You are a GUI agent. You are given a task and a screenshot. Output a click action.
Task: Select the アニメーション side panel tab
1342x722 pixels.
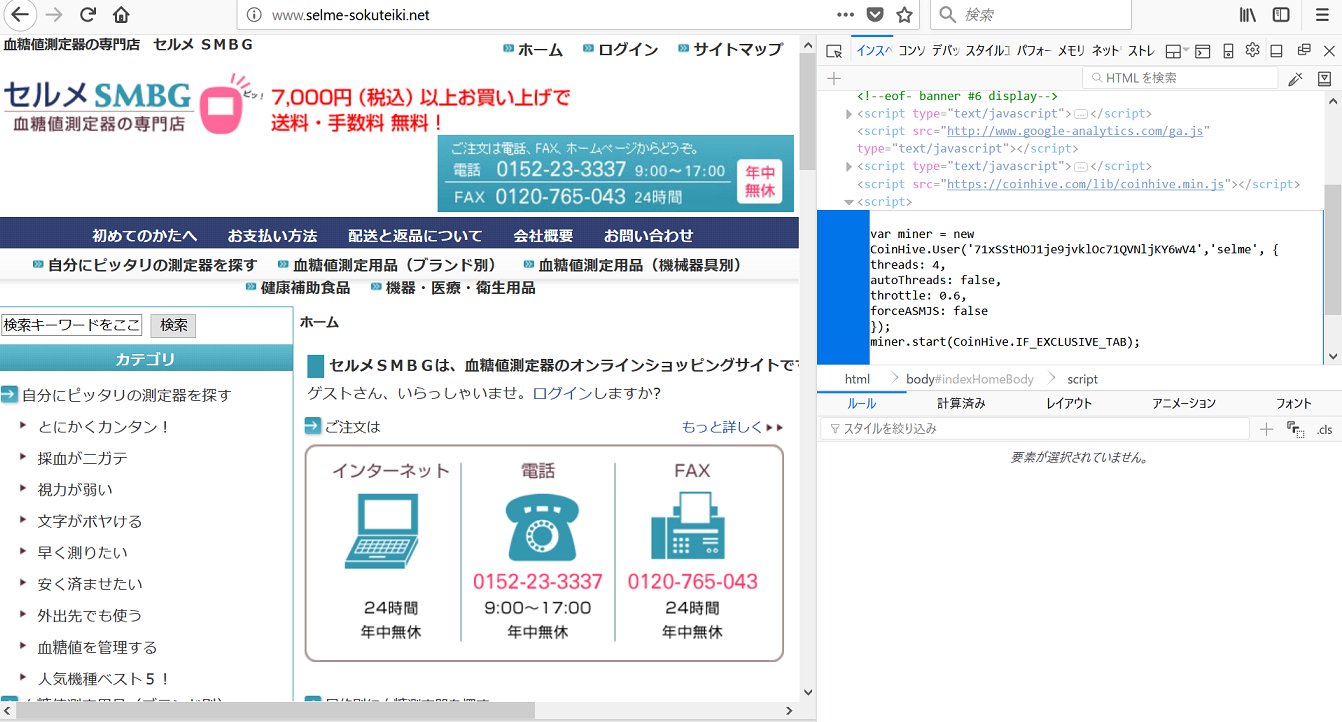pos(1184,404)
